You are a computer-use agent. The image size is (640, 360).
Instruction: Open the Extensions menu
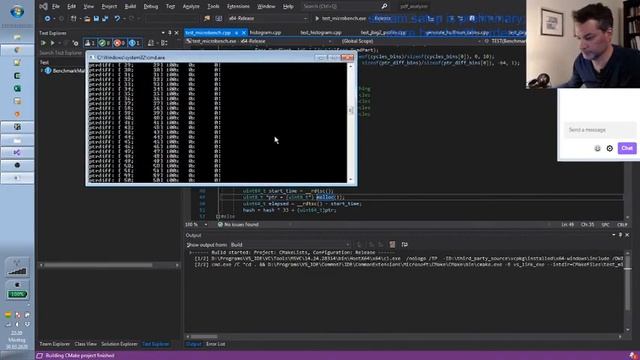238,6
